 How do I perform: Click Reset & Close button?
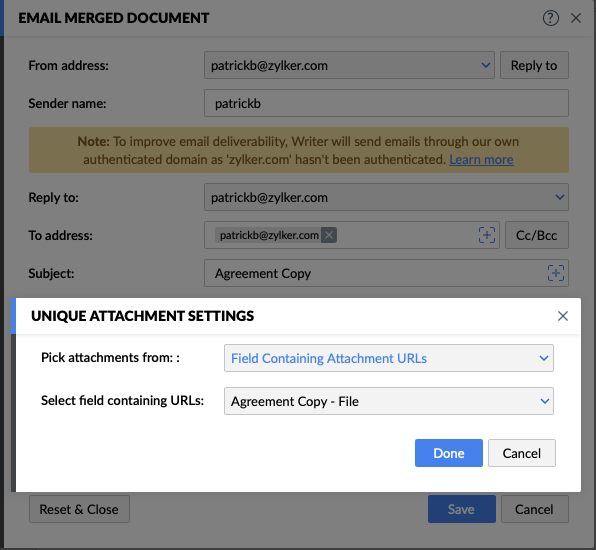pos(79,509)
